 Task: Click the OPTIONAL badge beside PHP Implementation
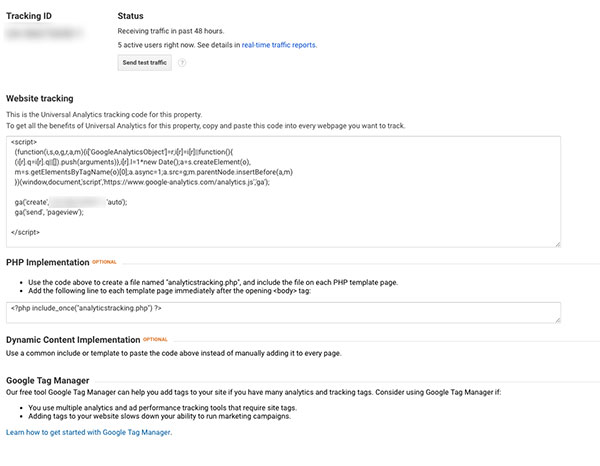tap(104, 262)
